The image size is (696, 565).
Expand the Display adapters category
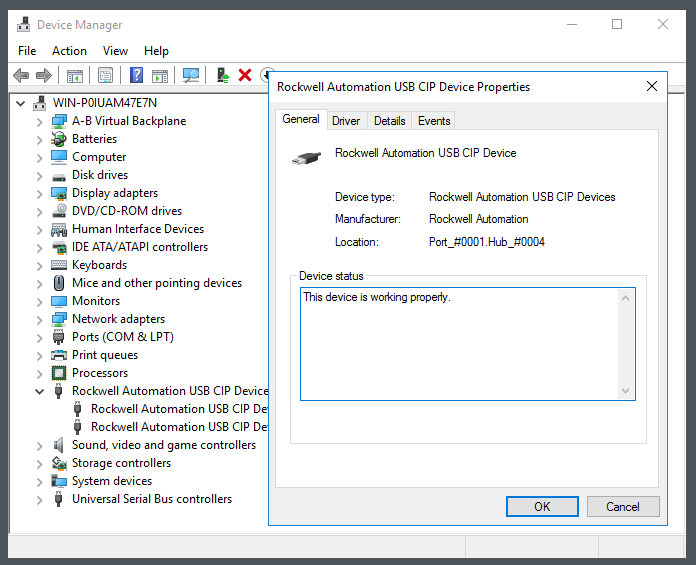[40, 194]
